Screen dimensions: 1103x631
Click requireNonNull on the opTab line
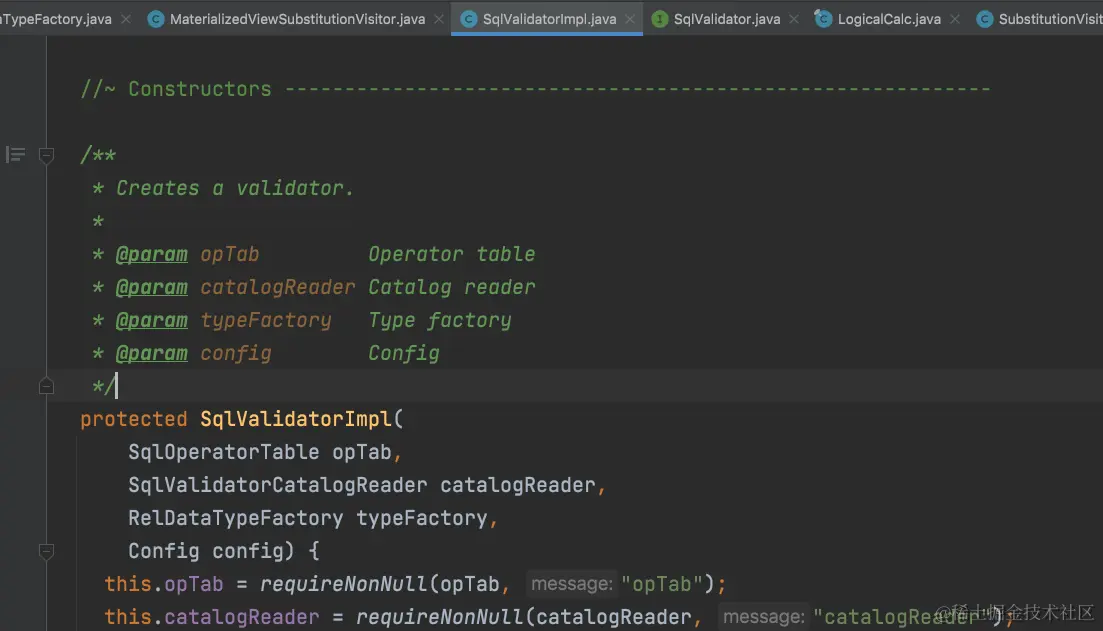(x=343, y=585)
